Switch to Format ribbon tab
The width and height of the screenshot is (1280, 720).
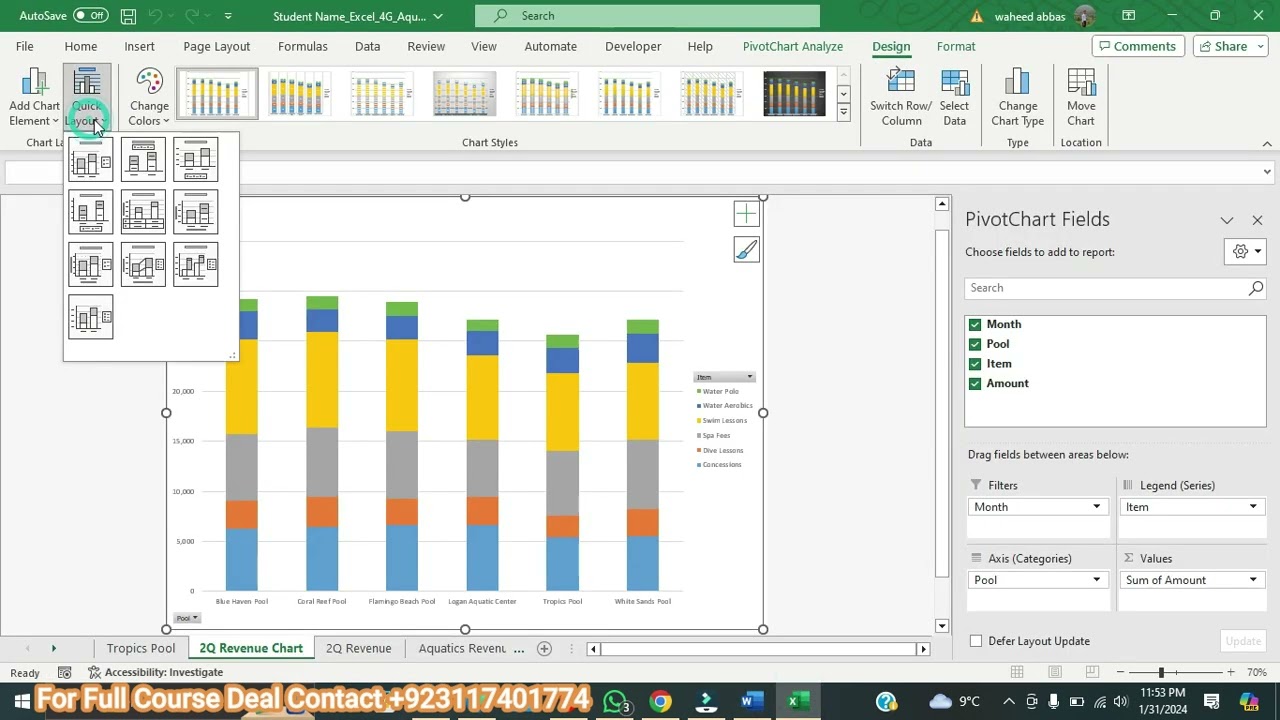(x=956, y=46)
